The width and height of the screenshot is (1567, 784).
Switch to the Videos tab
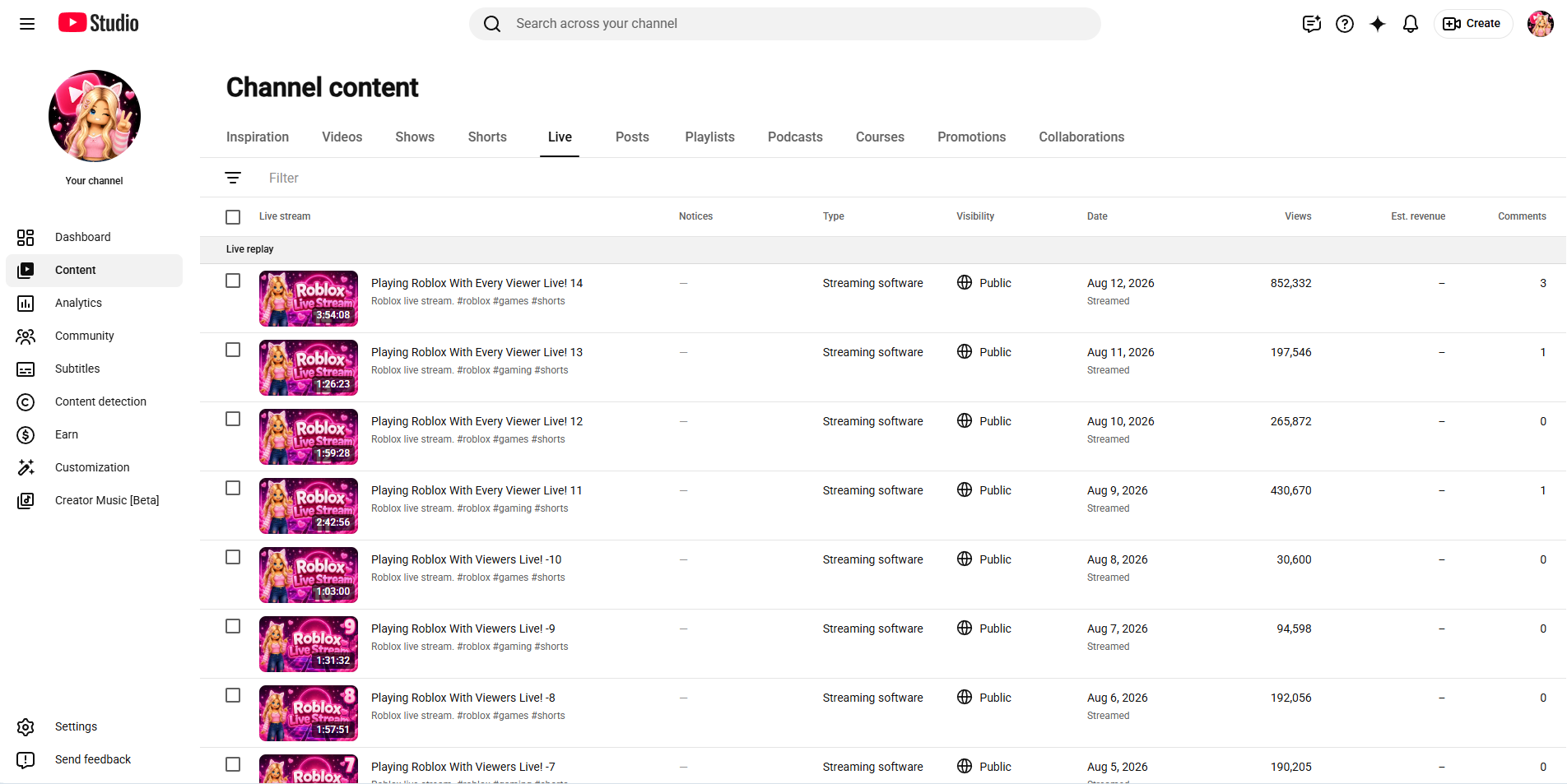point(342,137)
